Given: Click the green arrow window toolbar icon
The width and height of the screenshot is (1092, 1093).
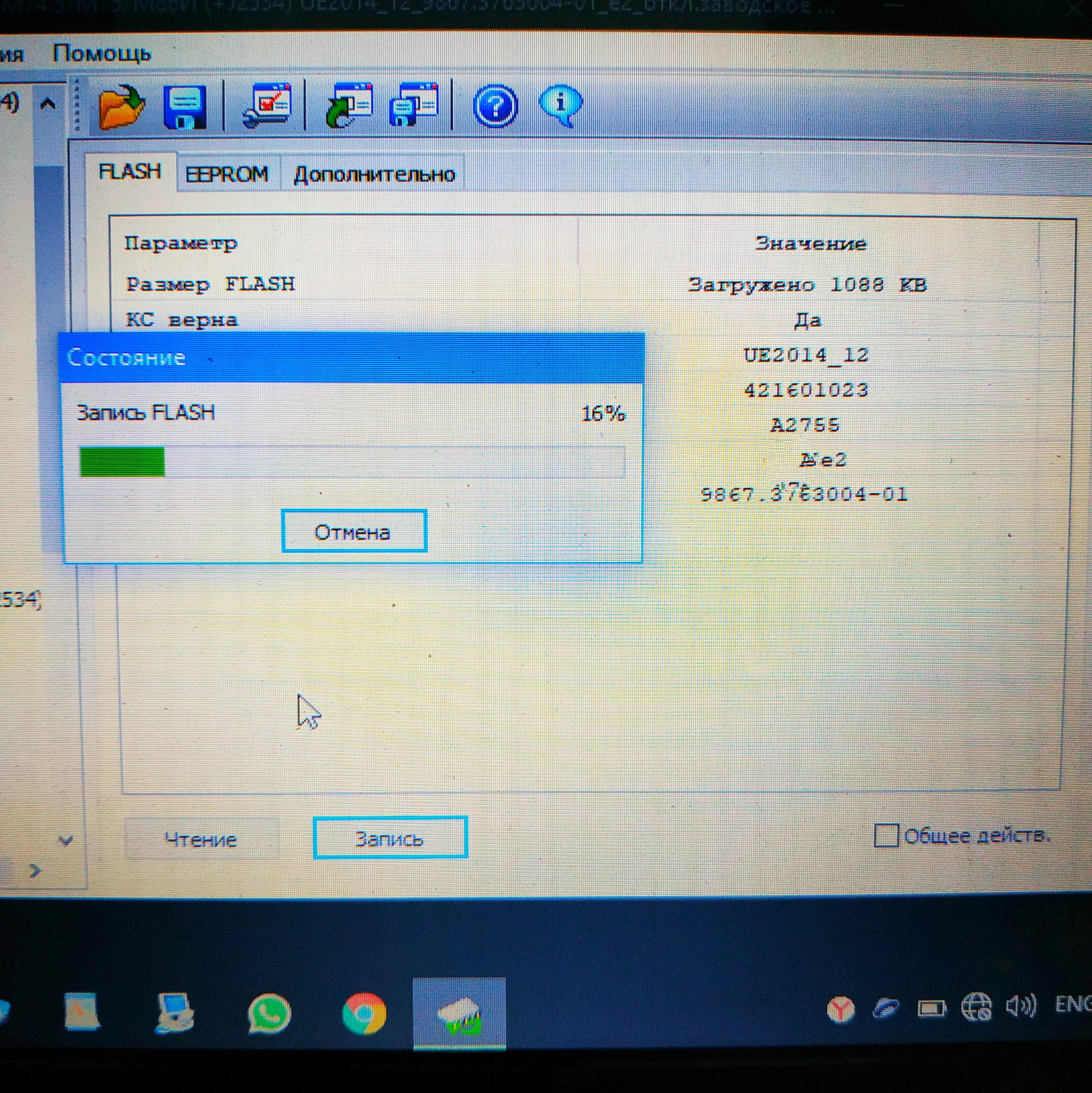Looking at the screenshot, I should [x=348, y=106].
